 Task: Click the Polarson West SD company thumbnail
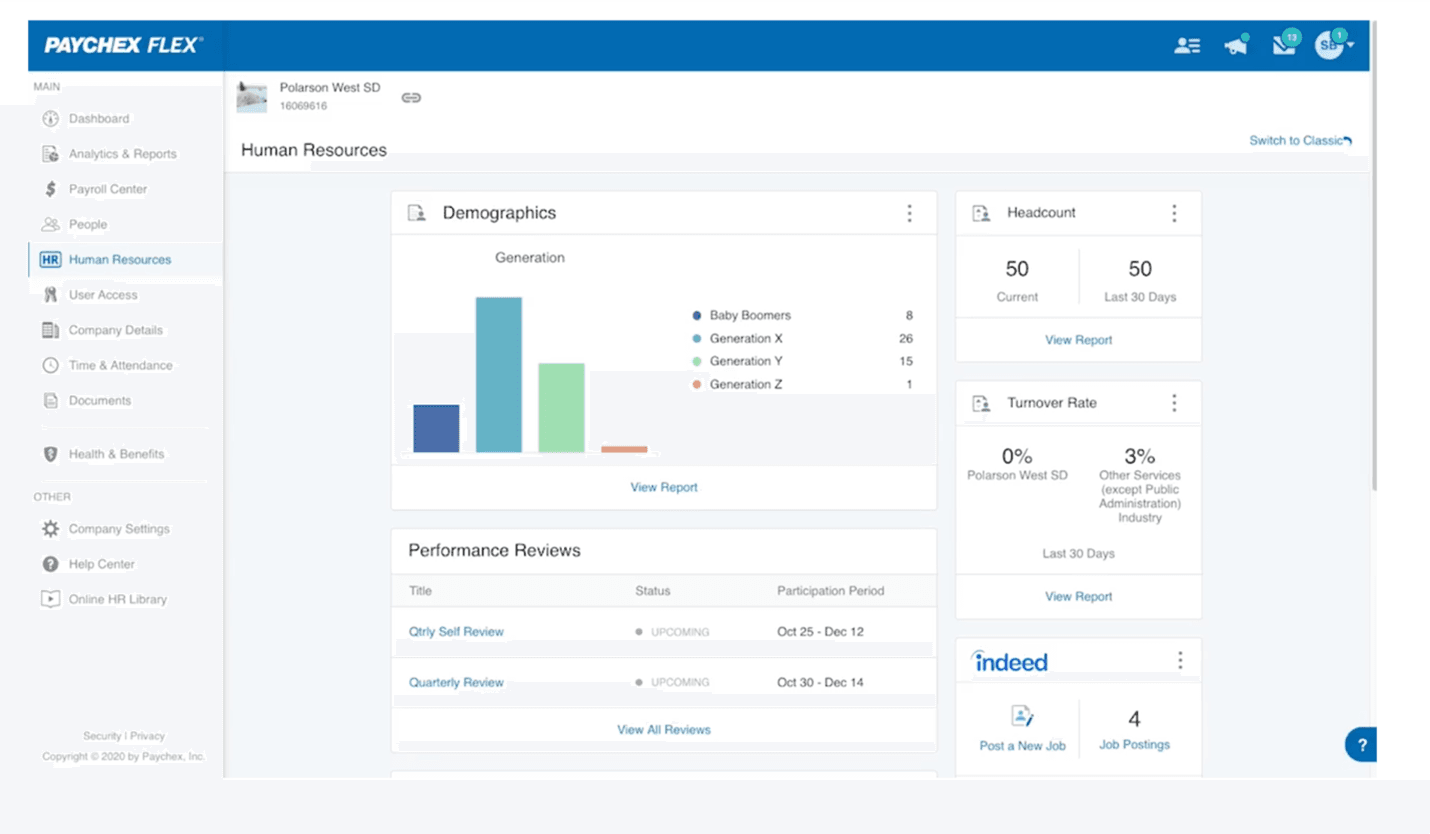[x=250, y=97]
